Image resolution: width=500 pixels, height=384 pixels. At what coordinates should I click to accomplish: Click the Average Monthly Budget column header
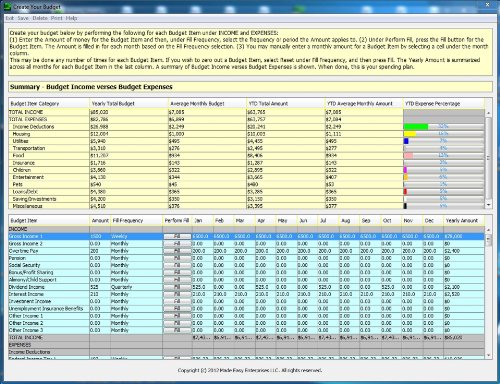click(207, 104)
